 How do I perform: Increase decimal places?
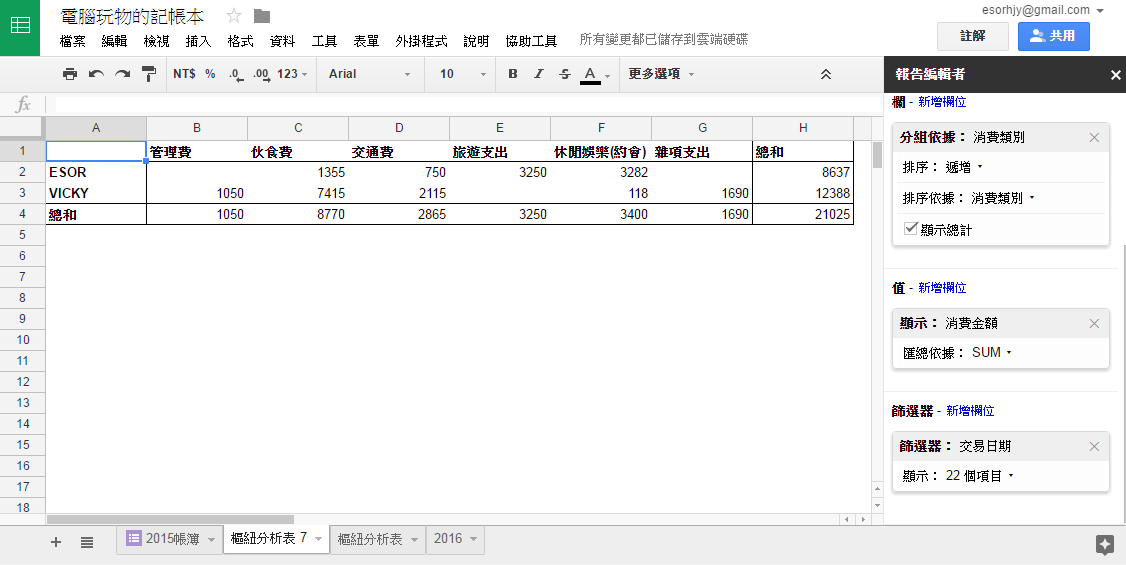[x=261, y=74]
